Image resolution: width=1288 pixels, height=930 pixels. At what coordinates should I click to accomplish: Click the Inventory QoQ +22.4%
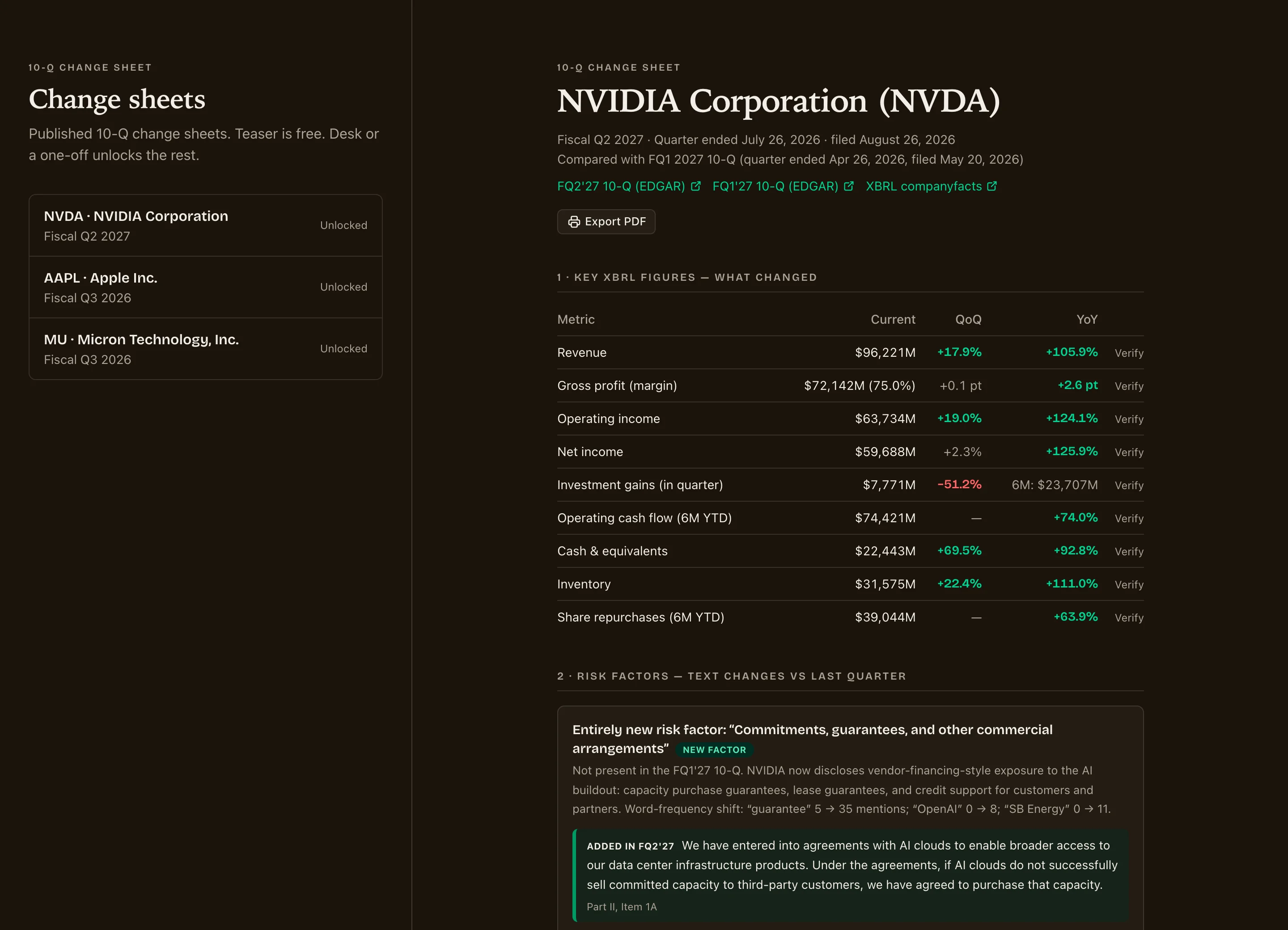(x=959, y=583)
